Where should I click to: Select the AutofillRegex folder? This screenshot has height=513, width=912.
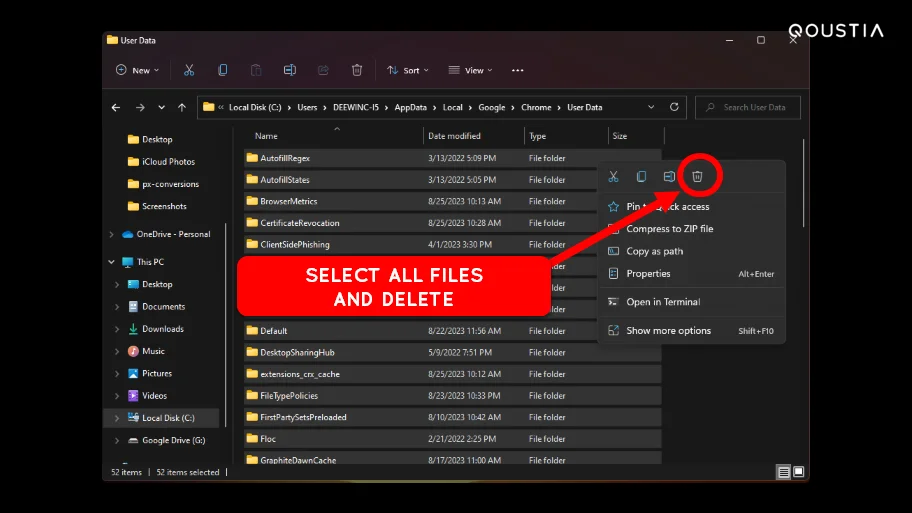coord(453,158)
